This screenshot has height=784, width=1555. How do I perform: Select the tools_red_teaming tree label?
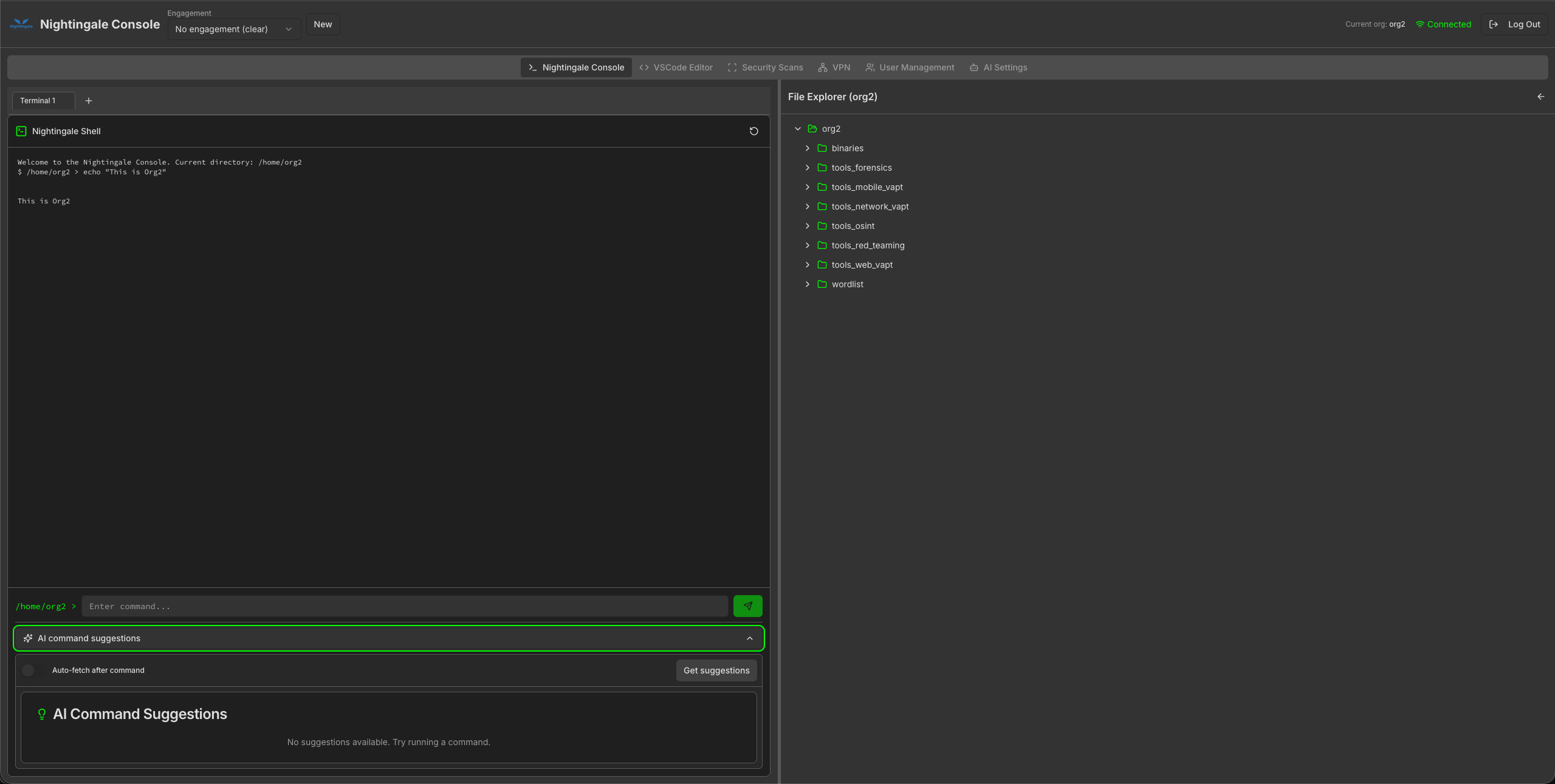[x=868, y=245]
